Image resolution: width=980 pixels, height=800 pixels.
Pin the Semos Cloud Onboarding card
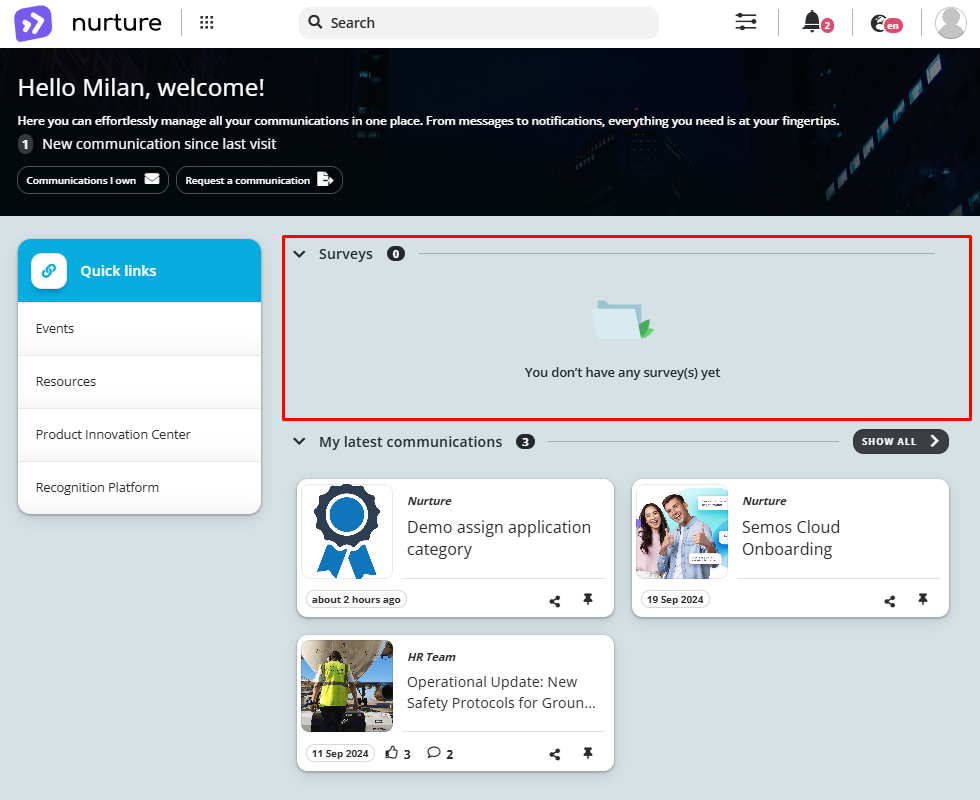(922, 599)
